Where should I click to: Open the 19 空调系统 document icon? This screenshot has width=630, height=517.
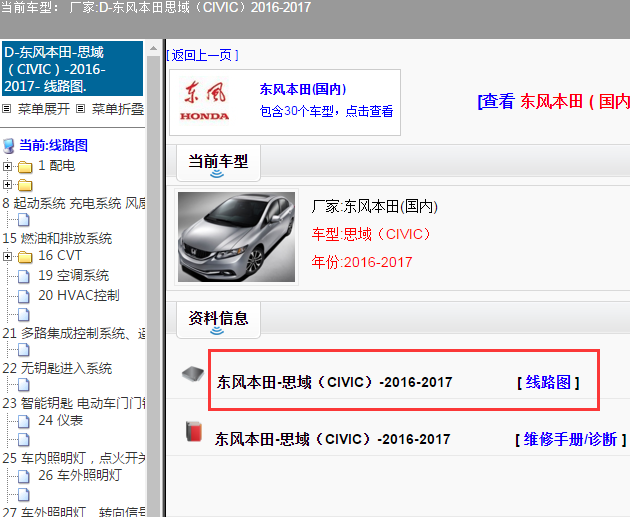pos(24,276)
